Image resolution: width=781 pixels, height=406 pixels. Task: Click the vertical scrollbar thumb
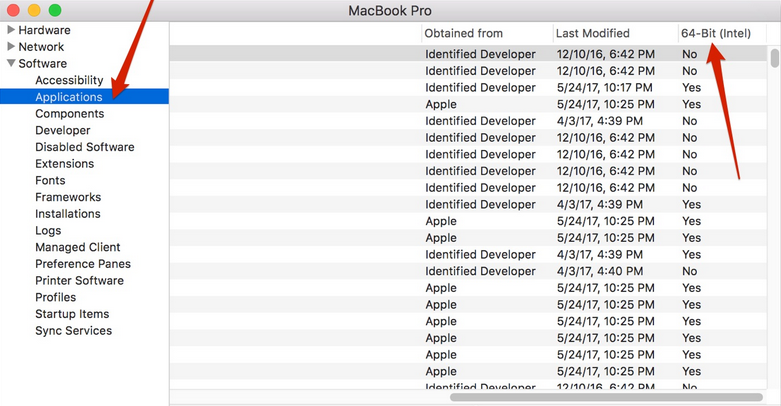click(x=774, y=58)
